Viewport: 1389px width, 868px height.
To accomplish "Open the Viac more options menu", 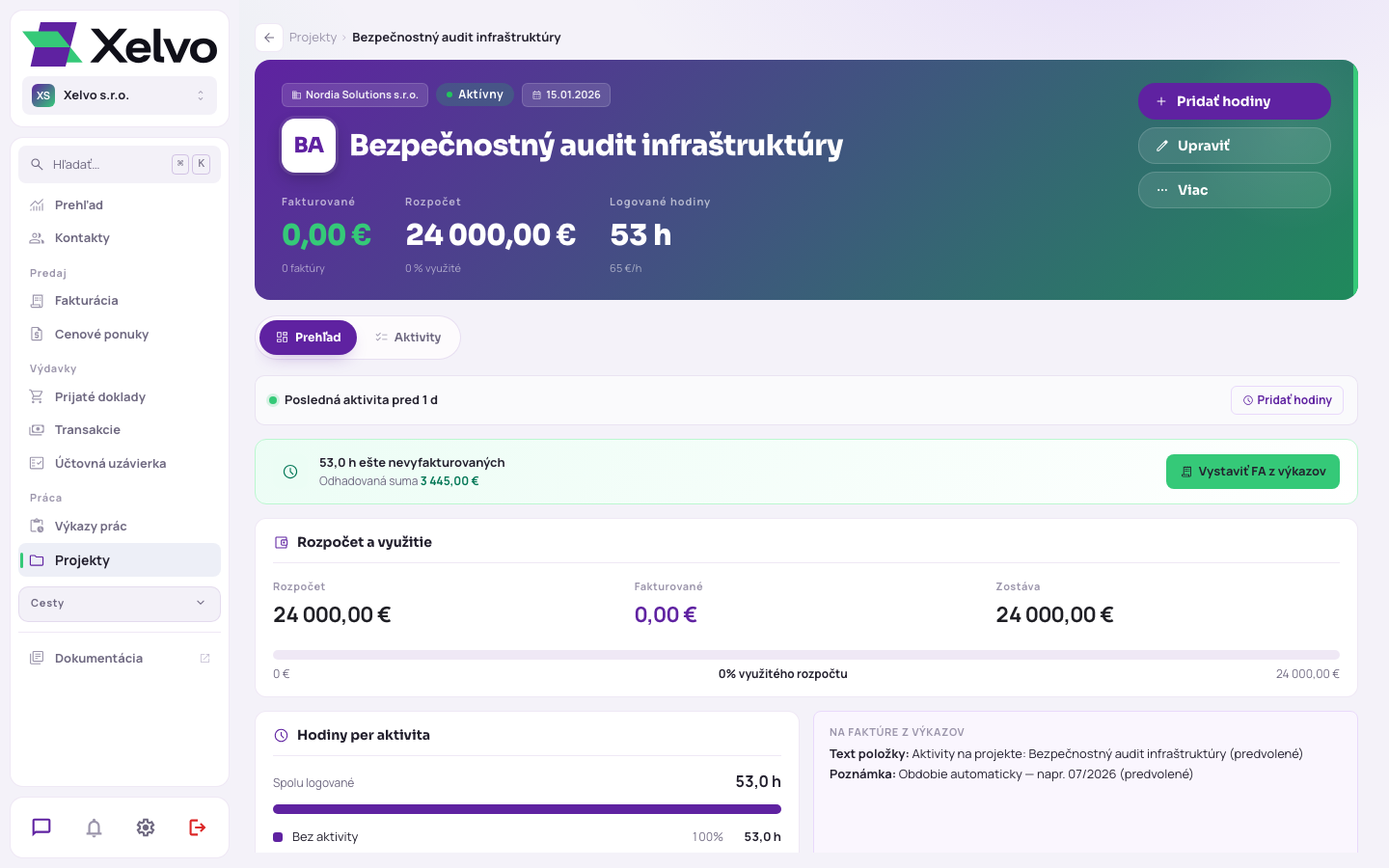I will [1234, 190].
